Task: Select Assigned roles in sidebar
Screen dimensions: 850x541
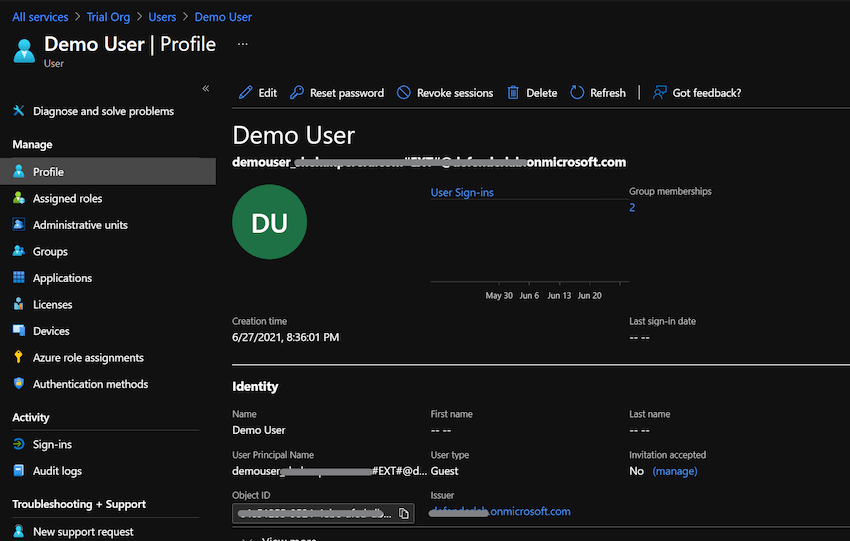Action: [x=67, y=199]
